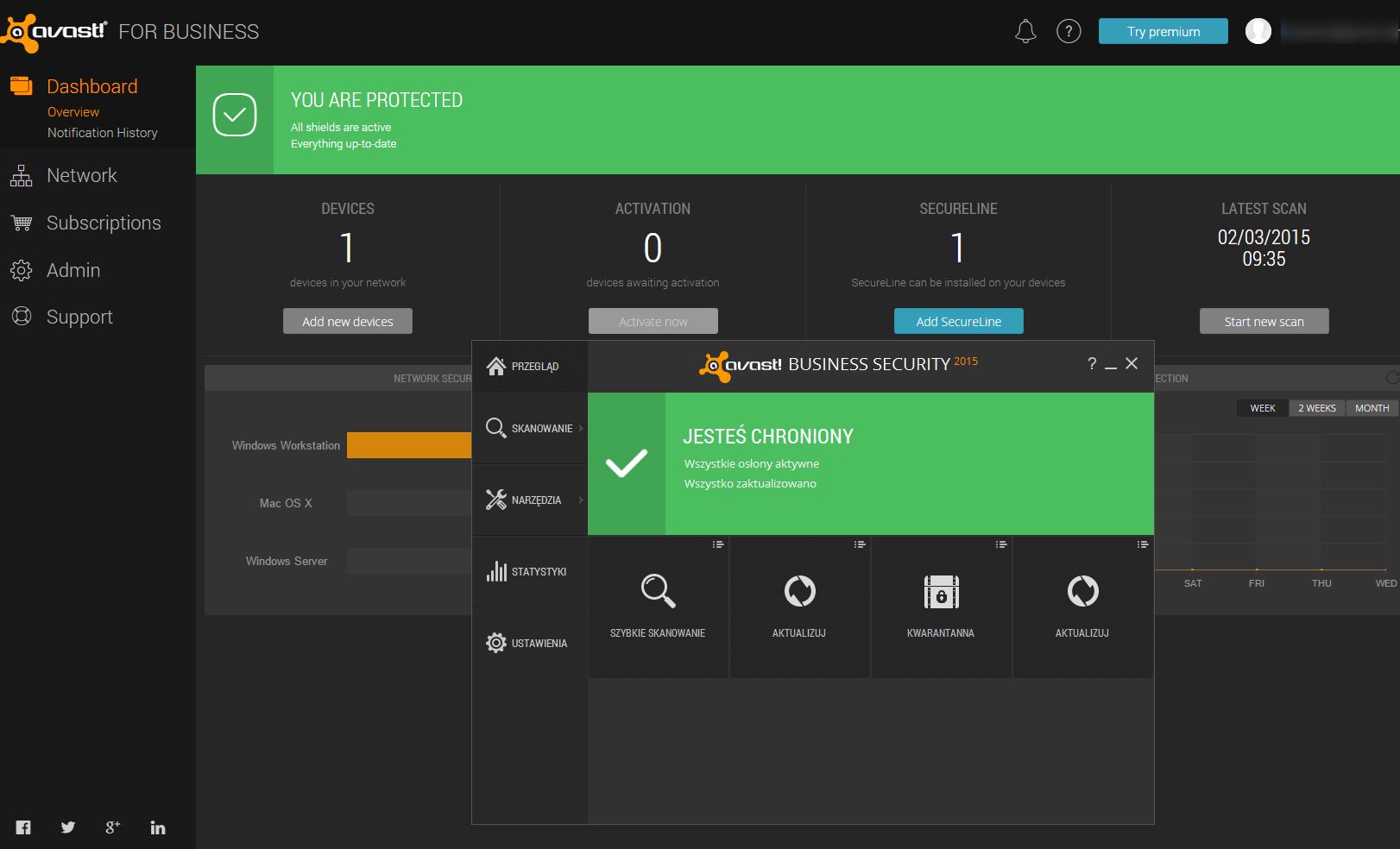Click the Add SecureLine button
The height and width of the screenshot is (849, 1400).
click(x=959, y=321)
